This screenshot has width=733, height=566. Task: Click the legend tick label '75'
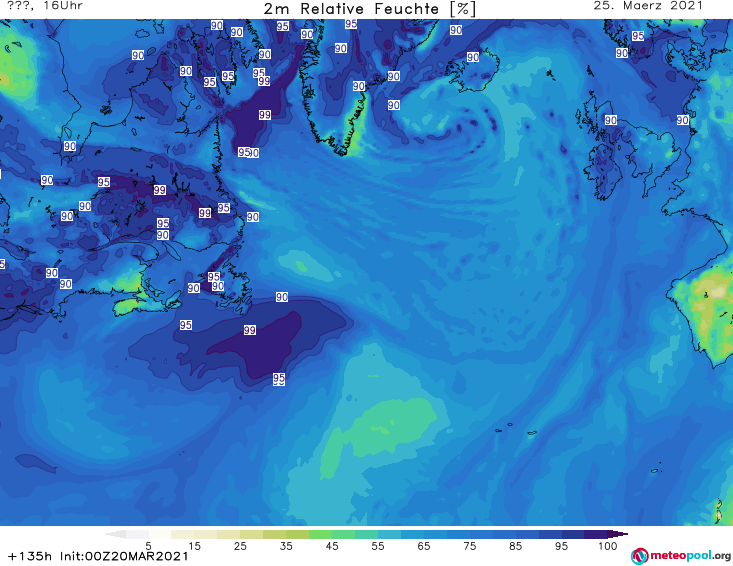click(x=470, y=546)
